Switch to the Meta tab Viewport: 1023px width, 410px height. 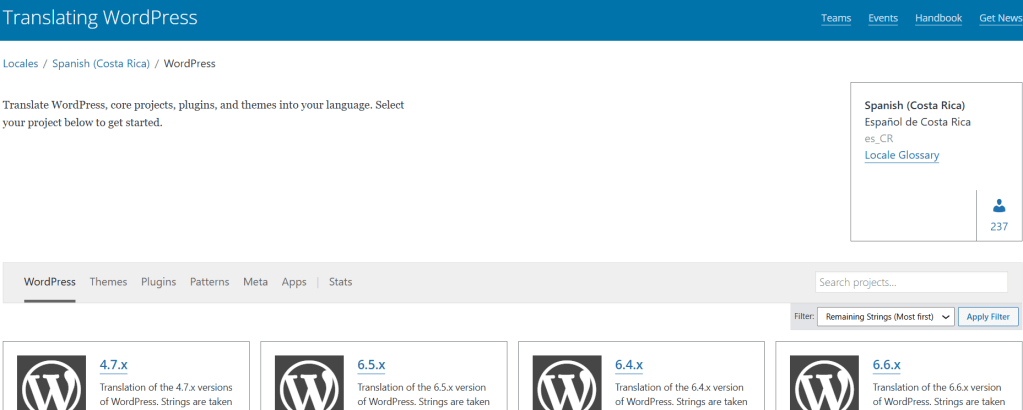(256, 282)
